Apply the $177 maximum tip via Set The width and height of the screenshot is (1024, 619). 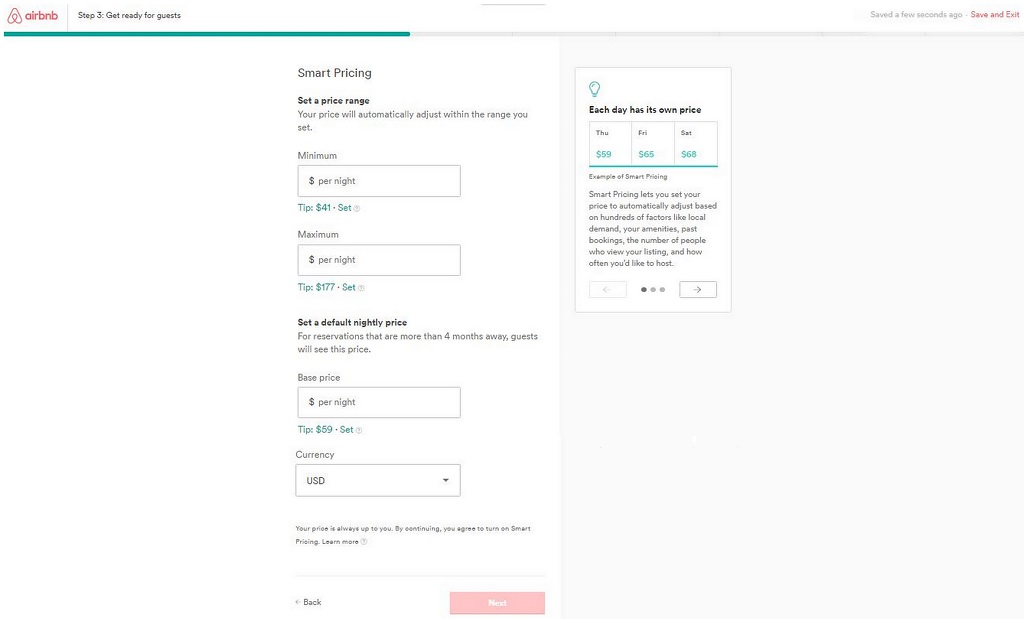[x=349, y=287]
